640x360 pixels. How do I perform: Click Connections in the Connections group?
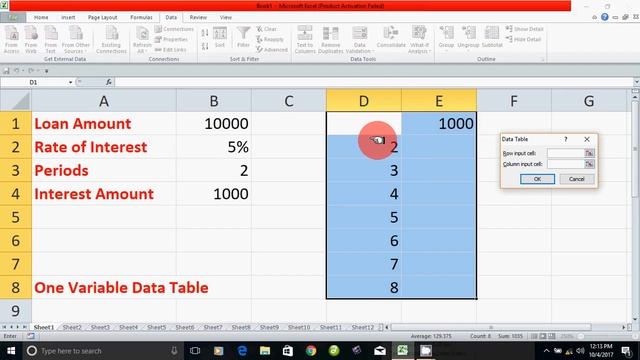(174, 29)
